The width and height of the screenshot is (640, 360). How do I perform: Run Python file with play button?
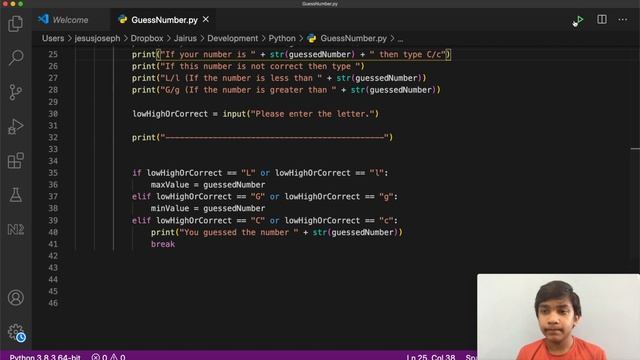tap(580, 20)
